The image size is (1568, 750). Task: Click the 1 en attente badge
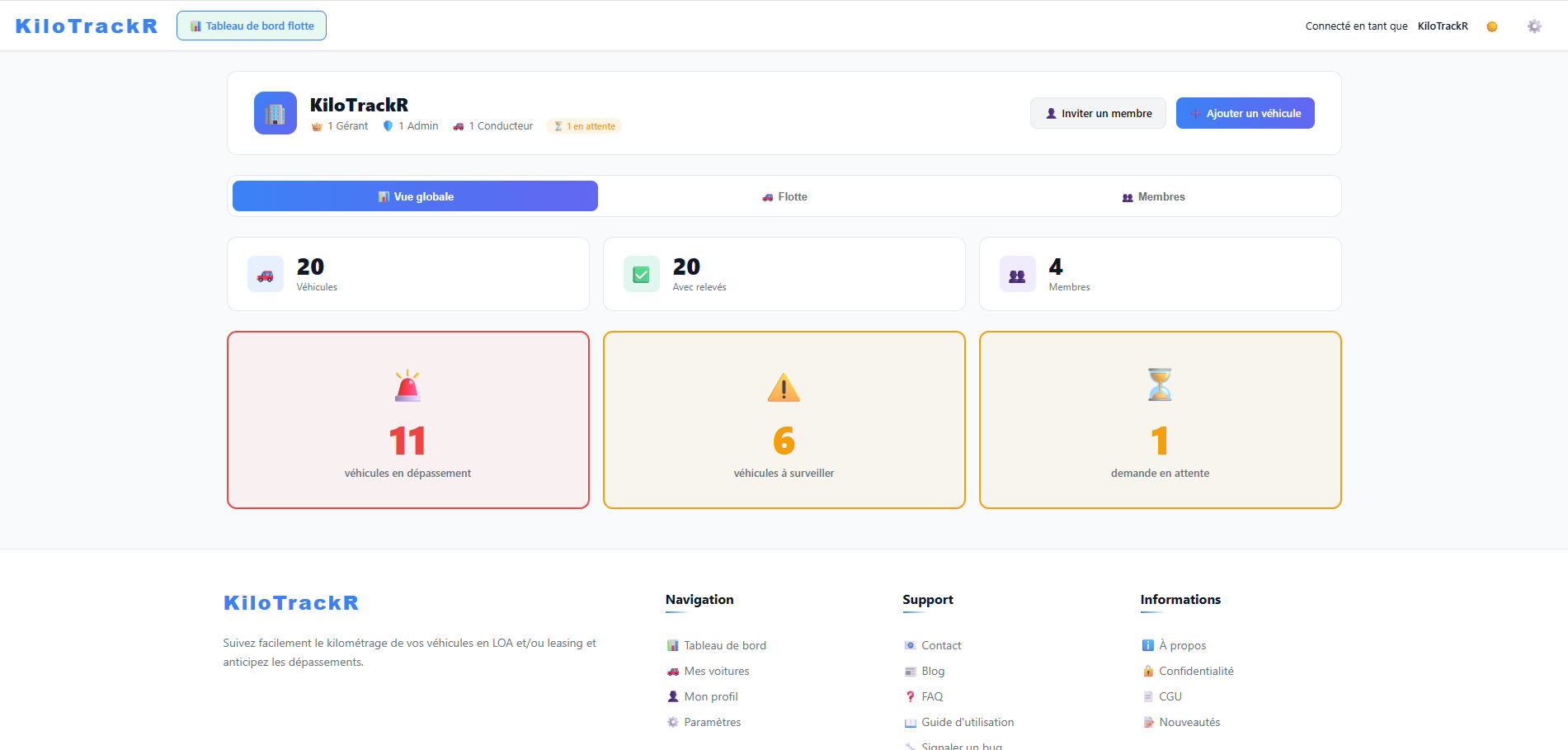point(584,126)
